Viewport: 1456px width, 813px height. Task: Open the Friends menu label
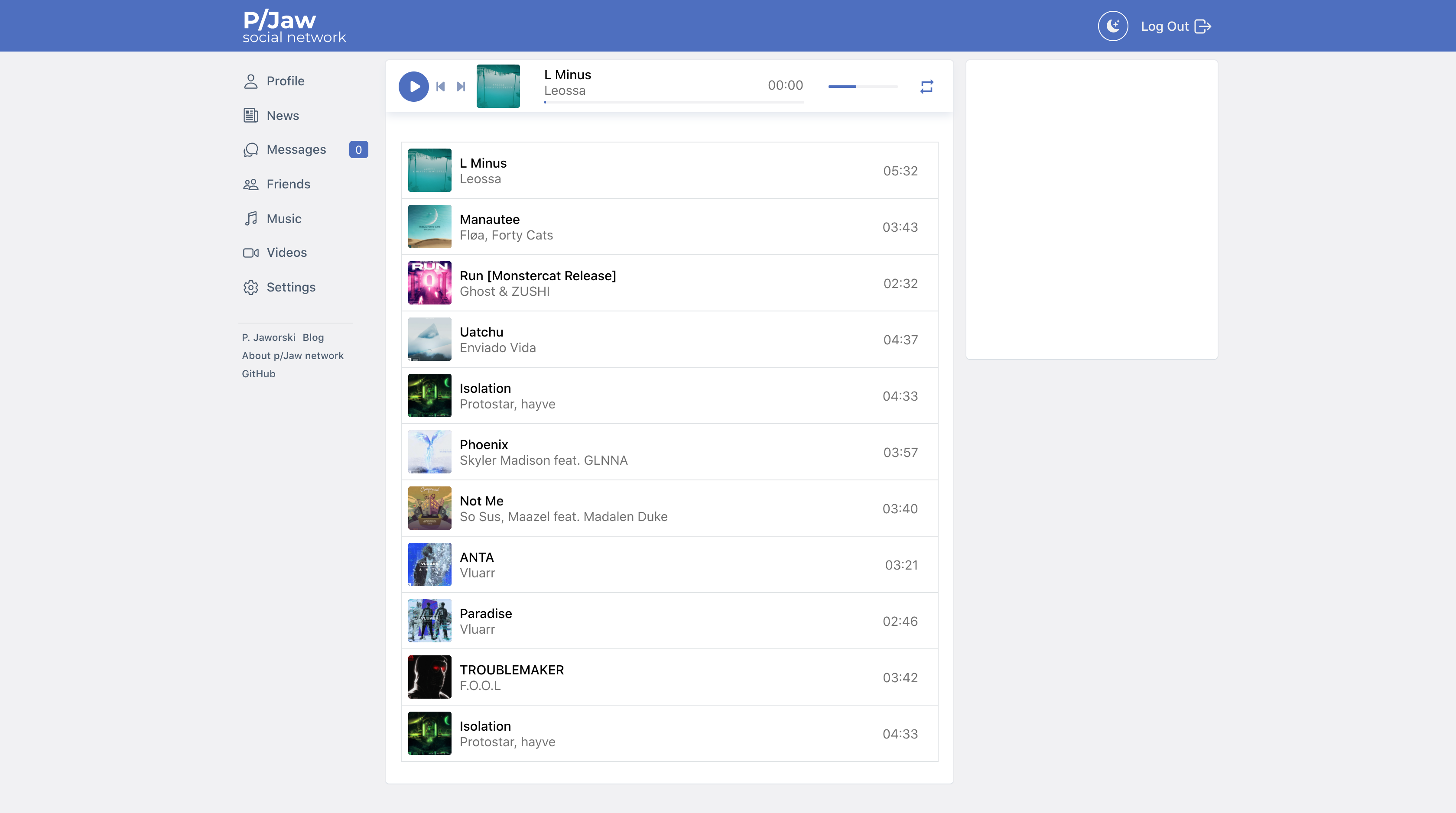288,184
